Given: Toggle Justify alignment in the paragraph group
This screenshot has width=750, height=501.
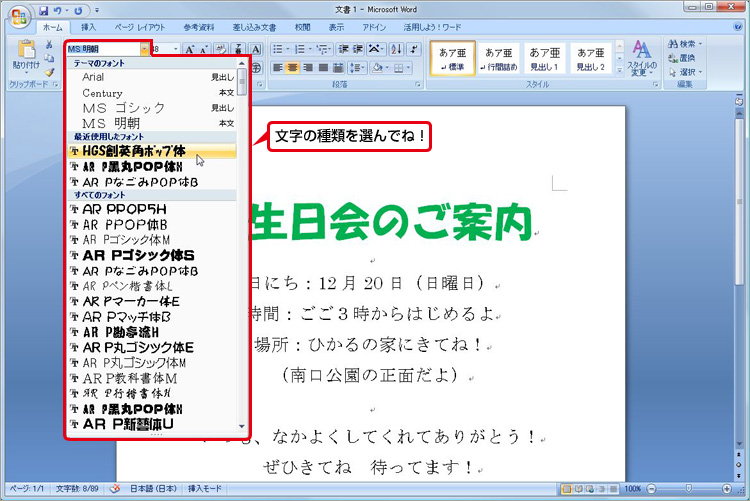Looking at the screenshot, I should coord(323,68).
